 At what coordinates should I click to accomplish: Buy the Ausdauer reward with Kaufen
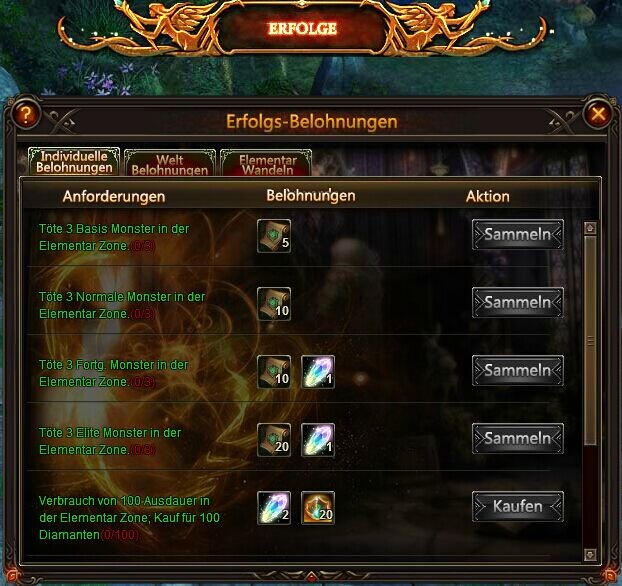[x=518, y=507]
